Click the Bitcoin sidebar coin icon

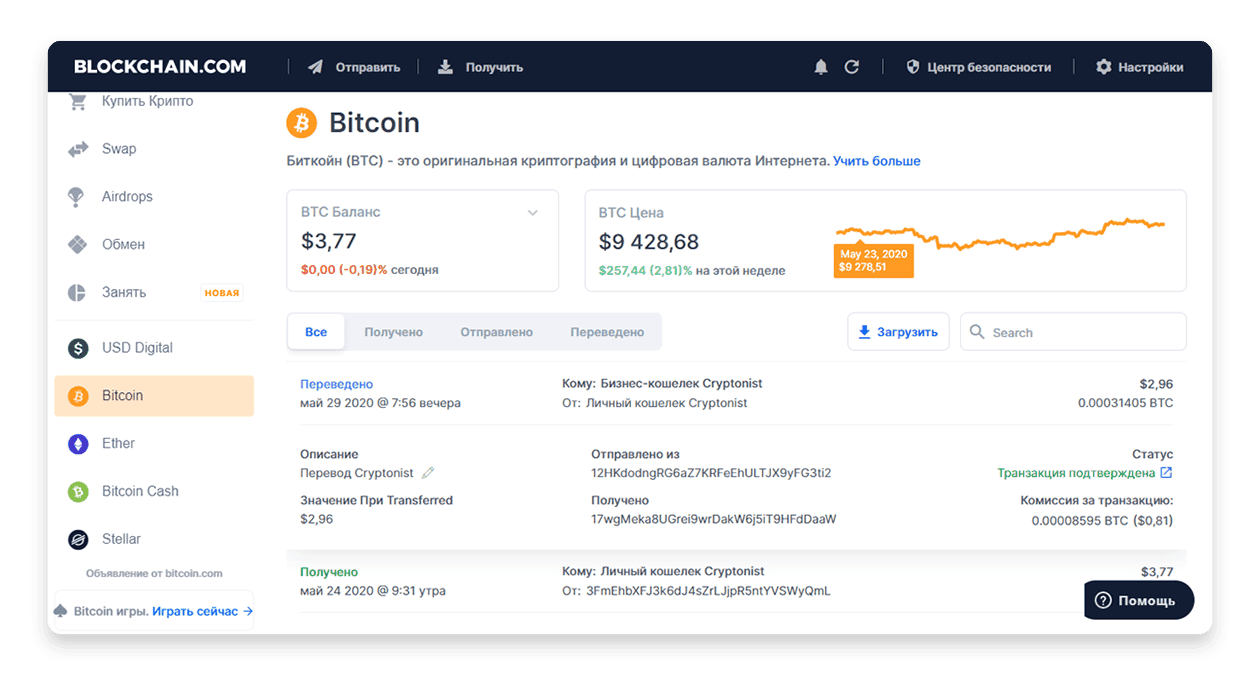(78, 396)
